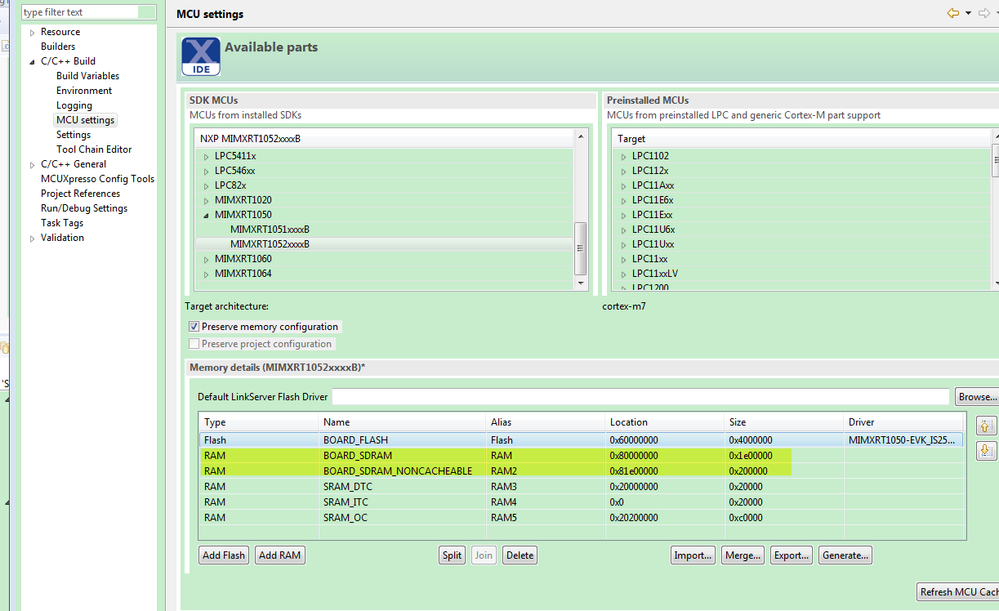Click the back navigation arrow icon
The height and width of the screenshot is (611, 999).
coord(953,13)
